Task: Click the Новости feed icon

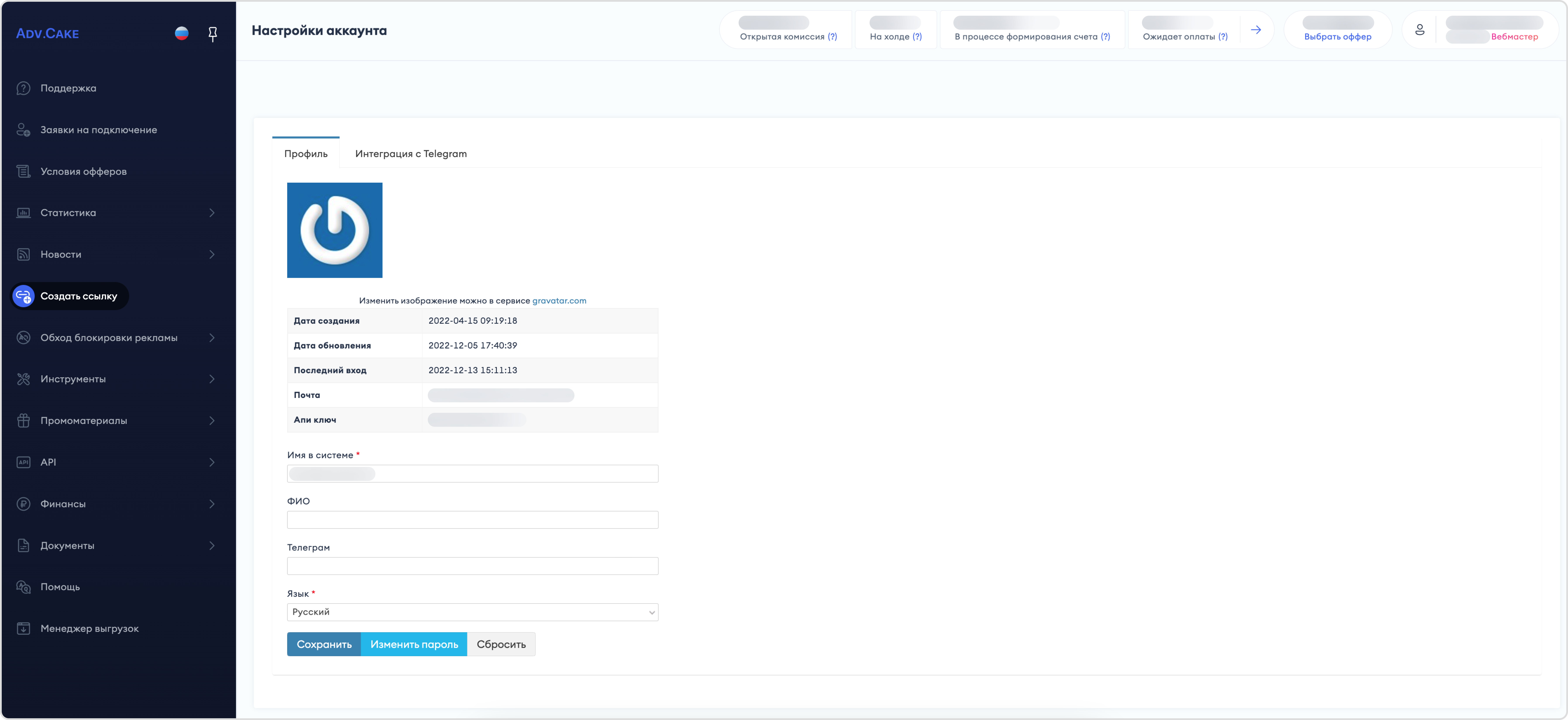Action: coord(23,254)
